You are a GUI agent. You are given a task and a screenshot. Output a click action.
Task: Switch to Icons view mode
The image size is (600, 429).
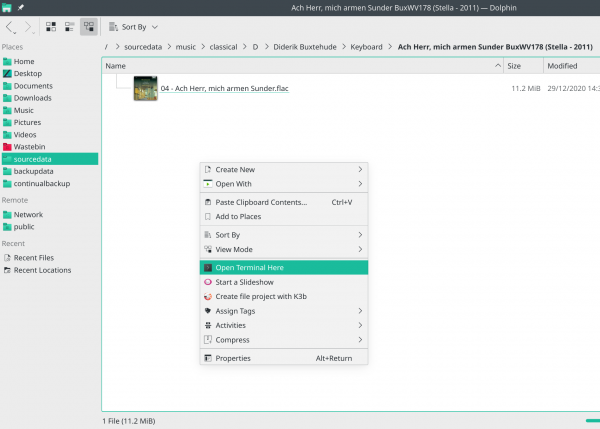[x=51, y=27]
